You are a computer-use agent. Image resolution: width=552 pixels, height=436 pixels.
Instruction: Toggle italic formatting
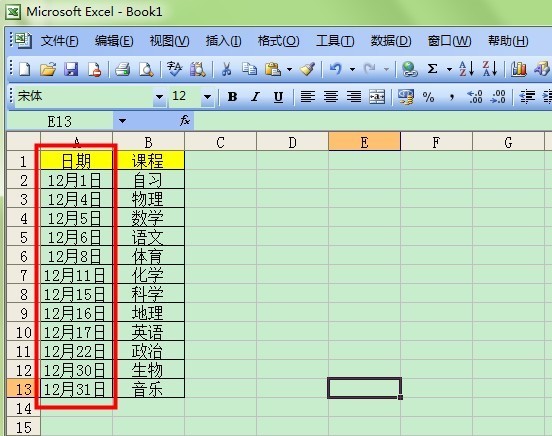click(256, 96)
